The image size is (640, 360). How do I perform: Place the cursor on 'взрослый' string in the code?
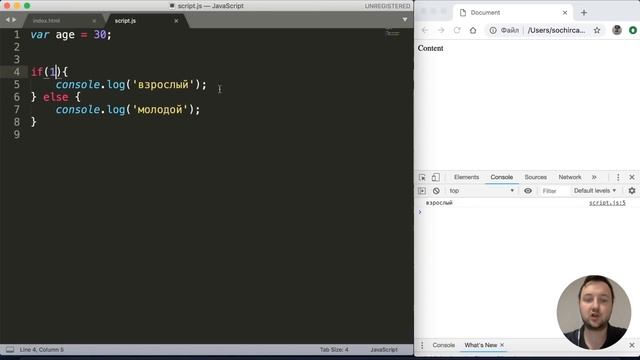pos(162,84)
